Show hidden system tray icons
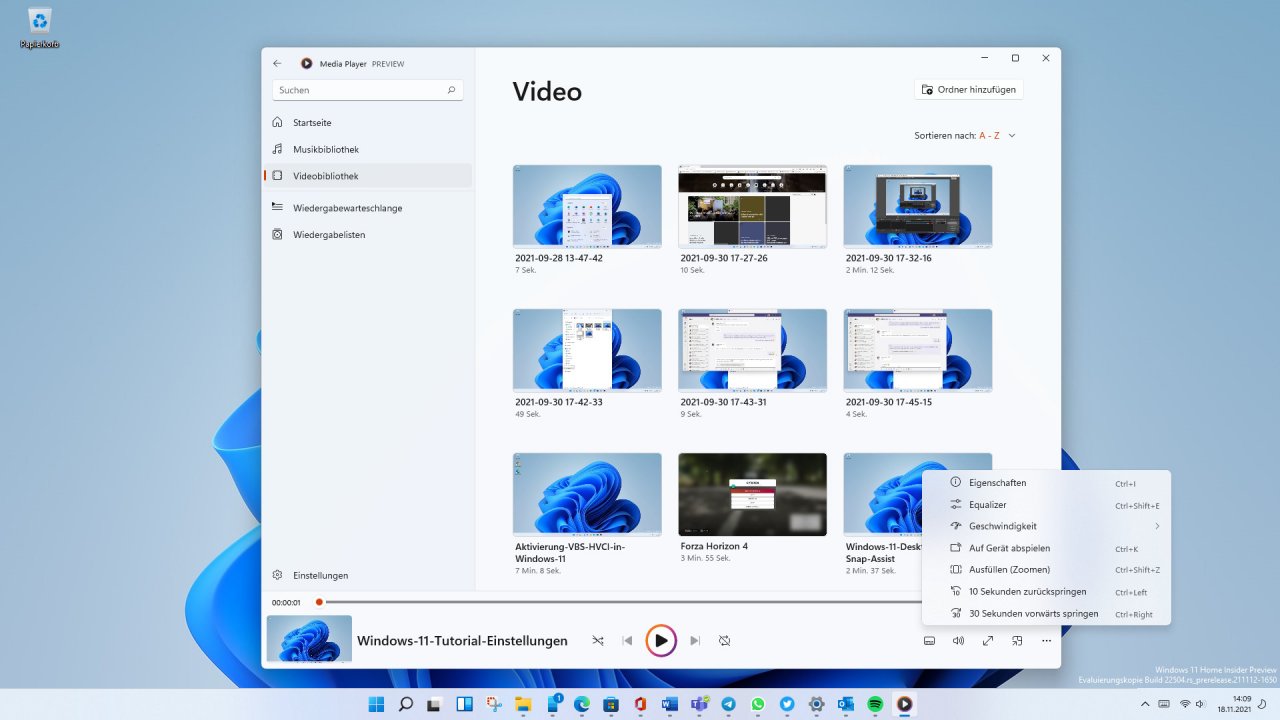The height and width of the screenshot is (720, 1280). (1145, 704)
